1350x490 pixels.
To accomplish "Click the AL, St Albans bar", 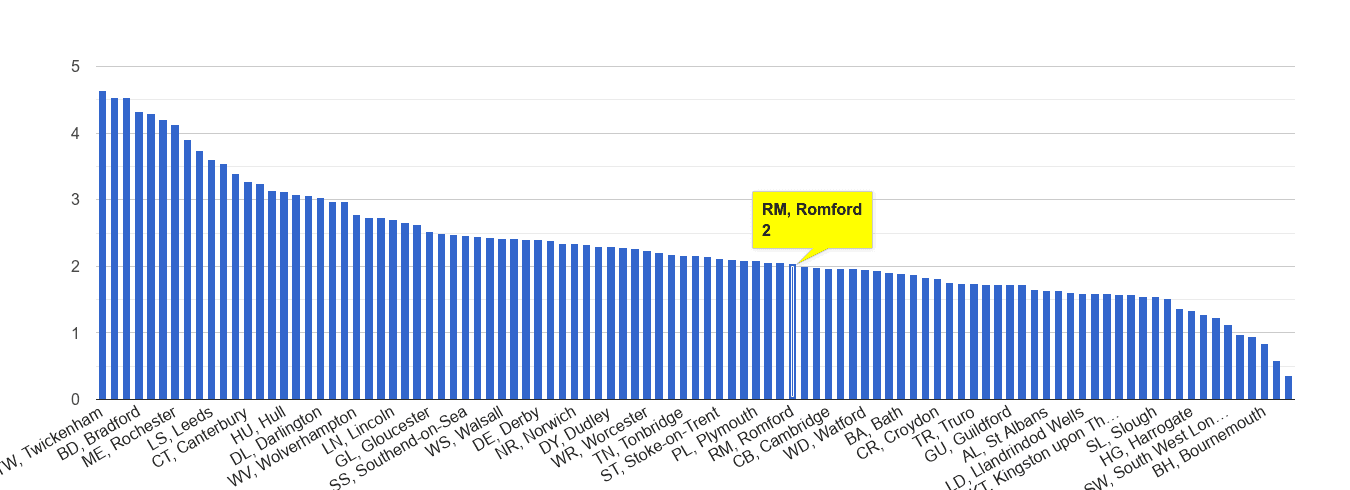I will 1045,345.
